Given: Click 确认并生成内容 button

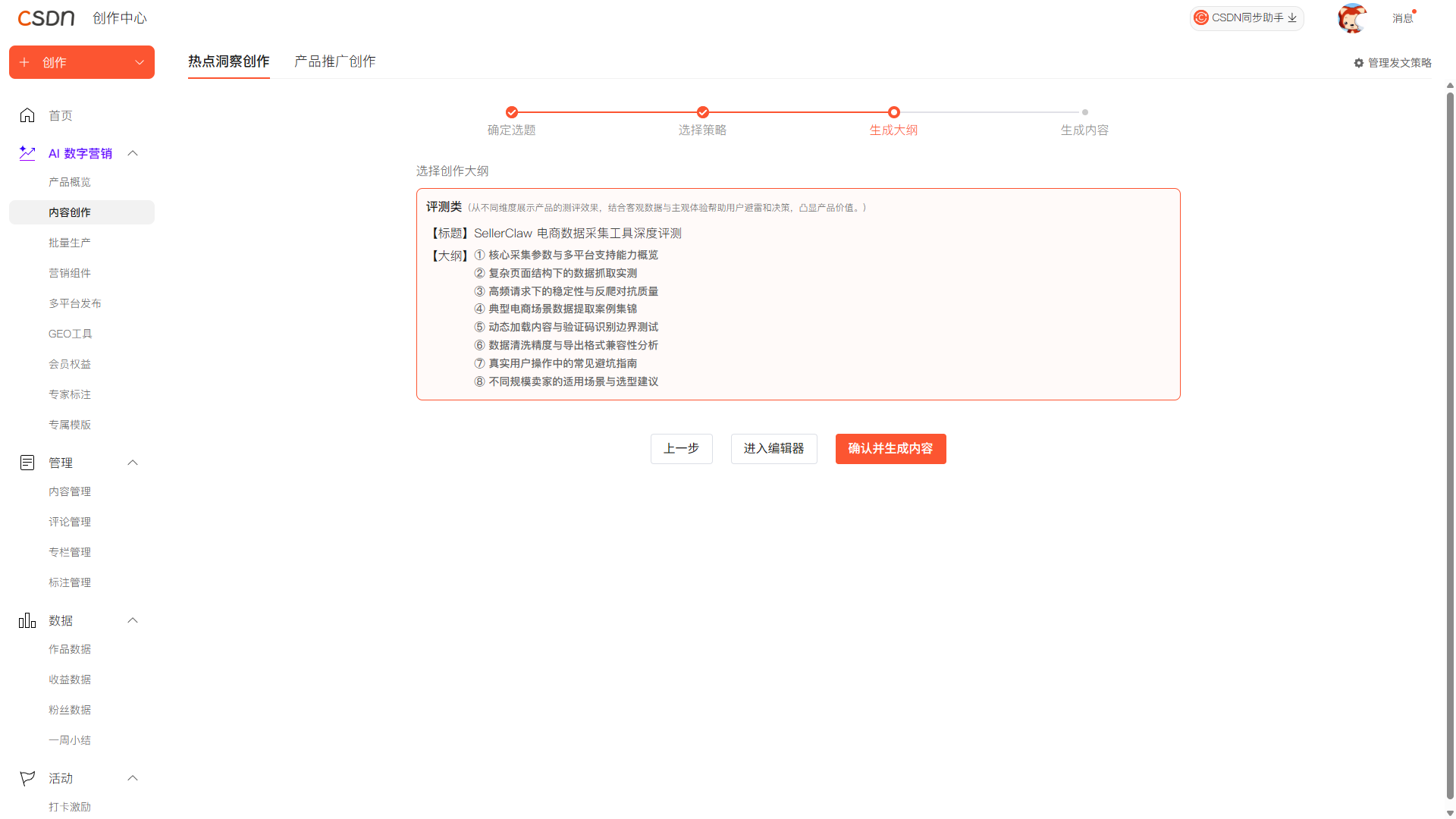Looking at the screenshot, I should click(x=891, y=449).
